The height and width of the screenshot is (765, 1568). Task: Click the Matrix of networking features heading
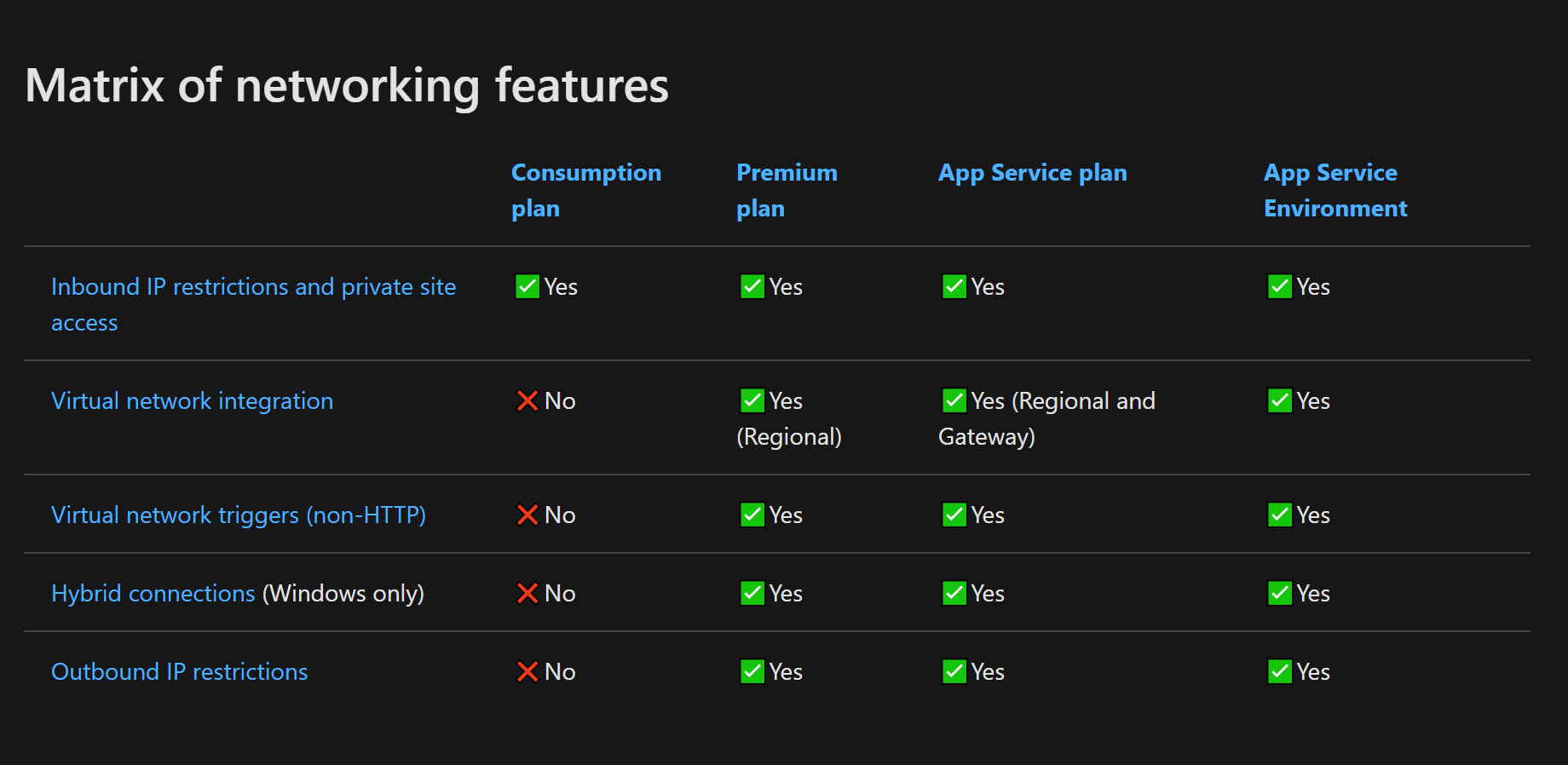(x=347, y=86)
